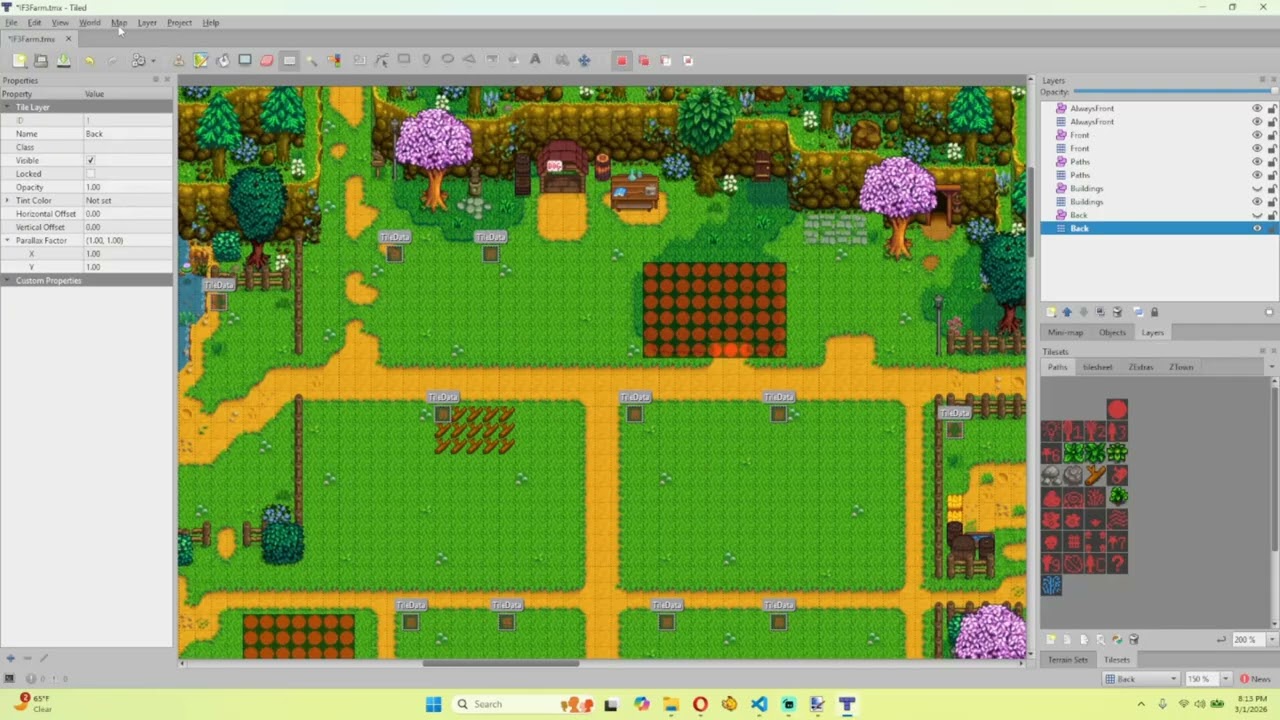Toggle the Locked checkbox in Properties
Screen dimensions: 1280x720
(x=90, y=174)
